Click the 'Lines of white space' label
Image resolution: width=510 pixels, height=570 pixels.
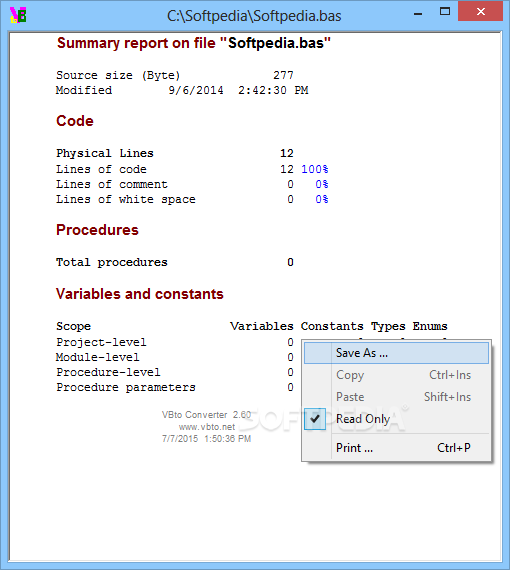click(126, 199)
